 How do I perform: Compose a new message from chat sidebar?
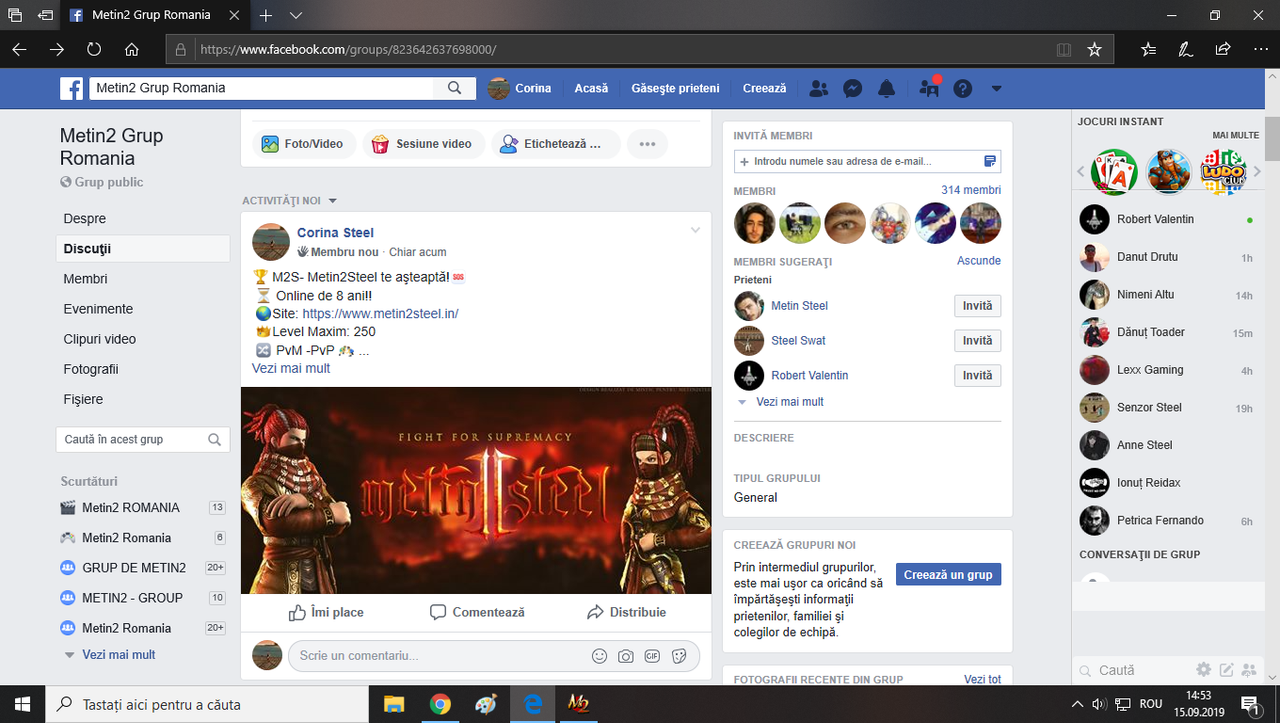point(1226,670)
